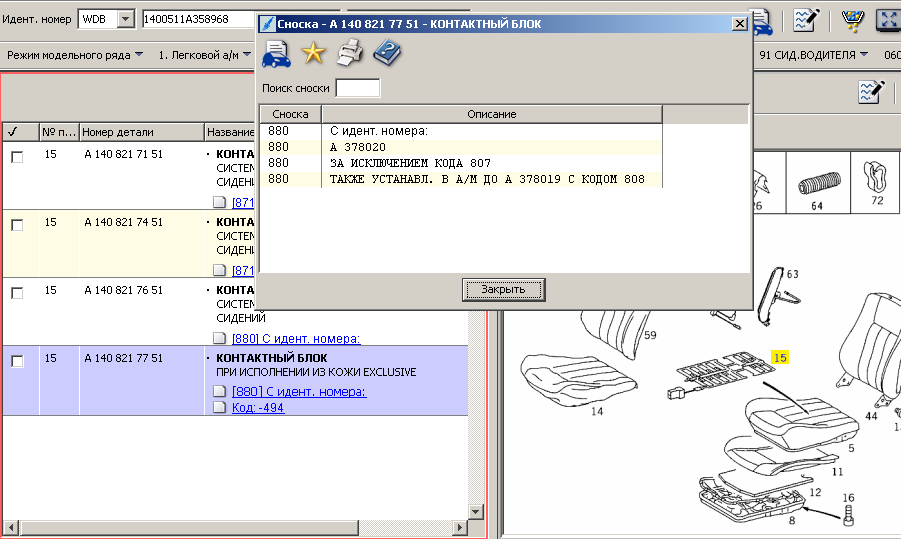Click the gold star favorites icon

tap(313, 53)
